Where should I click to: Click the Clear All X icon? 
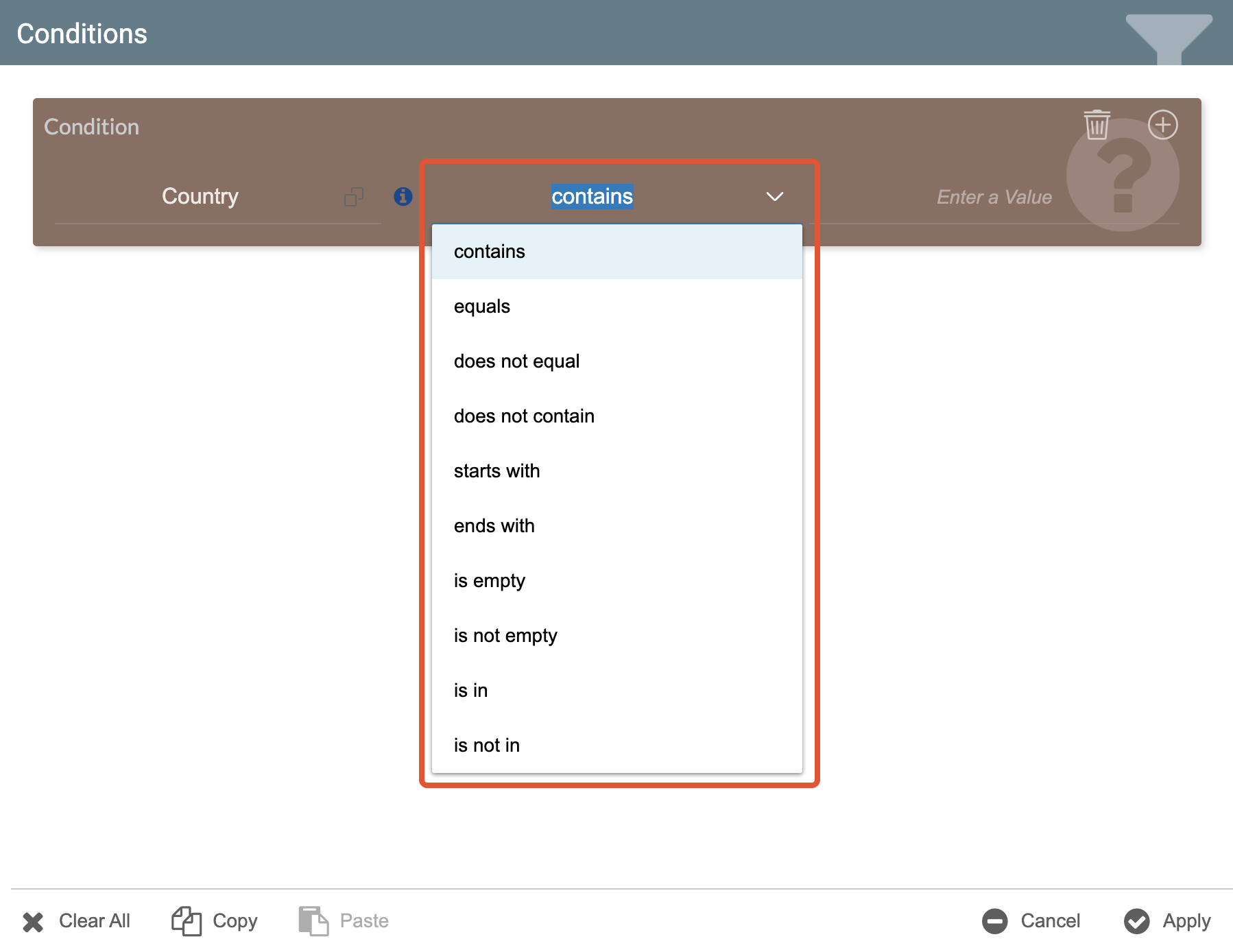(33, 921)
